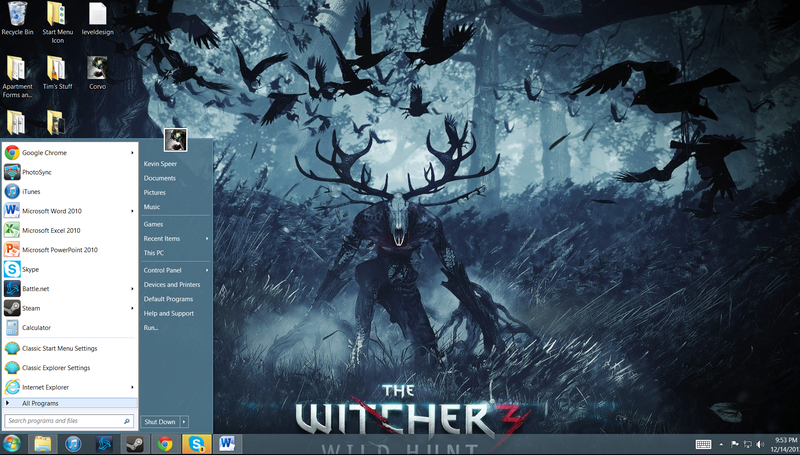Select the leveldesign file on desktop
Viewport: 800px width, 455px height.
point(97,18)
